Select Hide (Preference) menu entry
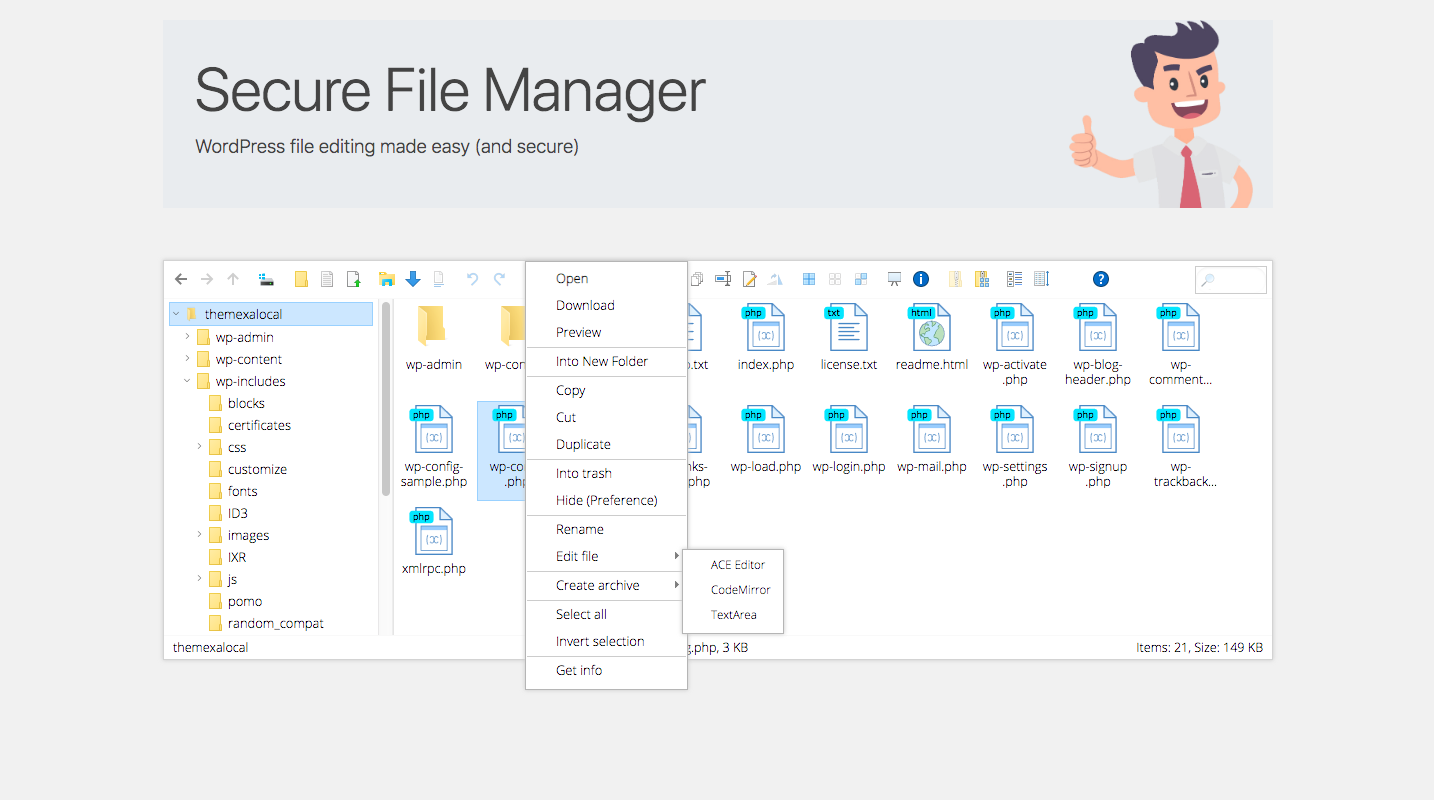This screenshot has height=800, width=1434. 606,500
